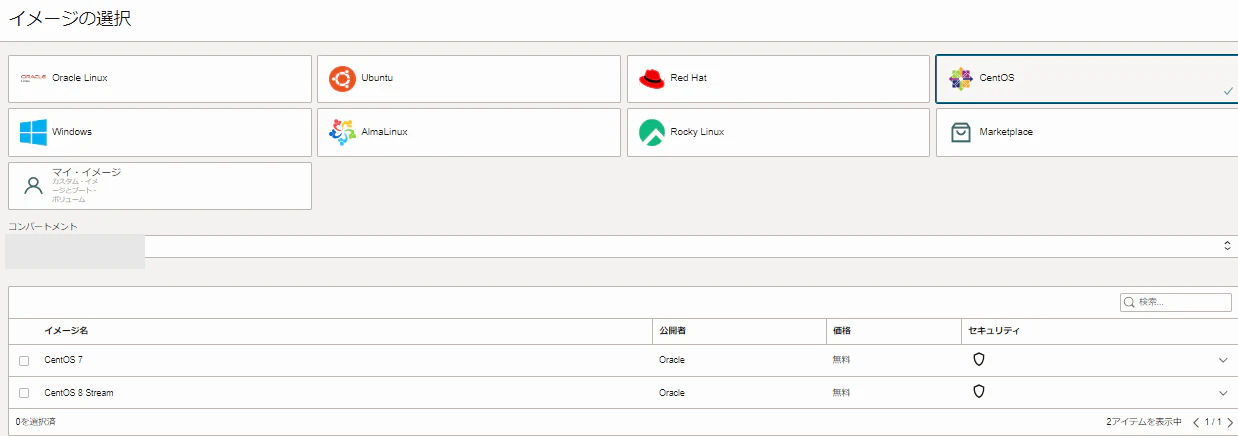The width and height of the screenshot is (1238, 436).
Task: Click the イメージ名 column header
Action: [66, 330]
